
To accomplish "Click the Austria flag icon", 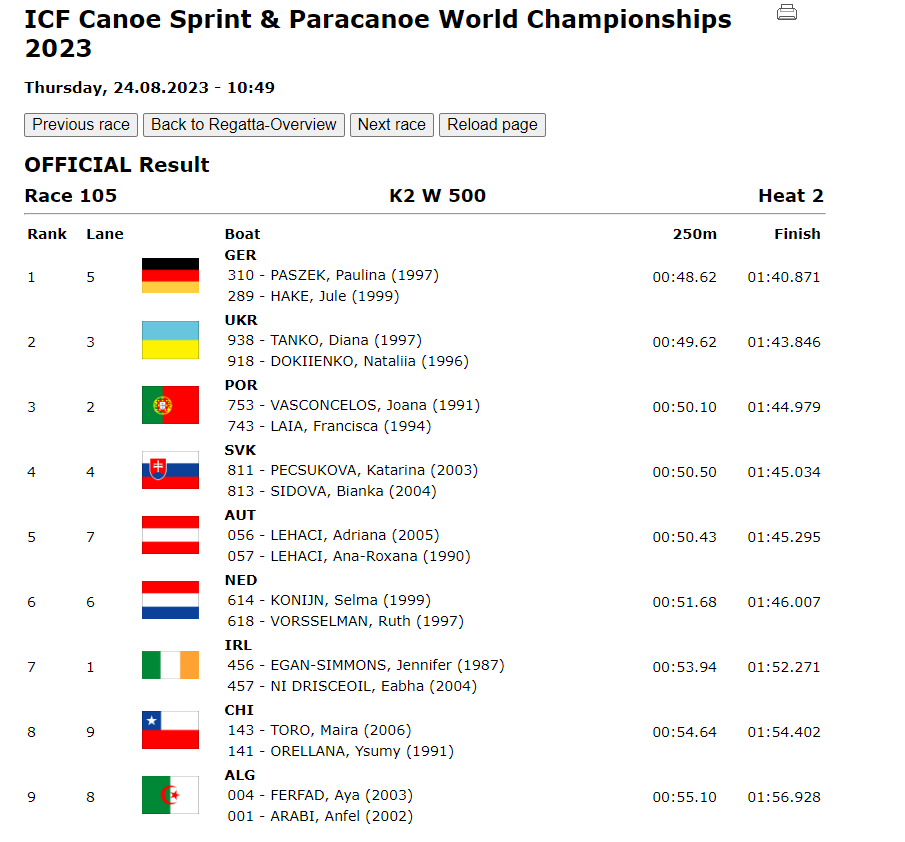I will pos(170,535).
